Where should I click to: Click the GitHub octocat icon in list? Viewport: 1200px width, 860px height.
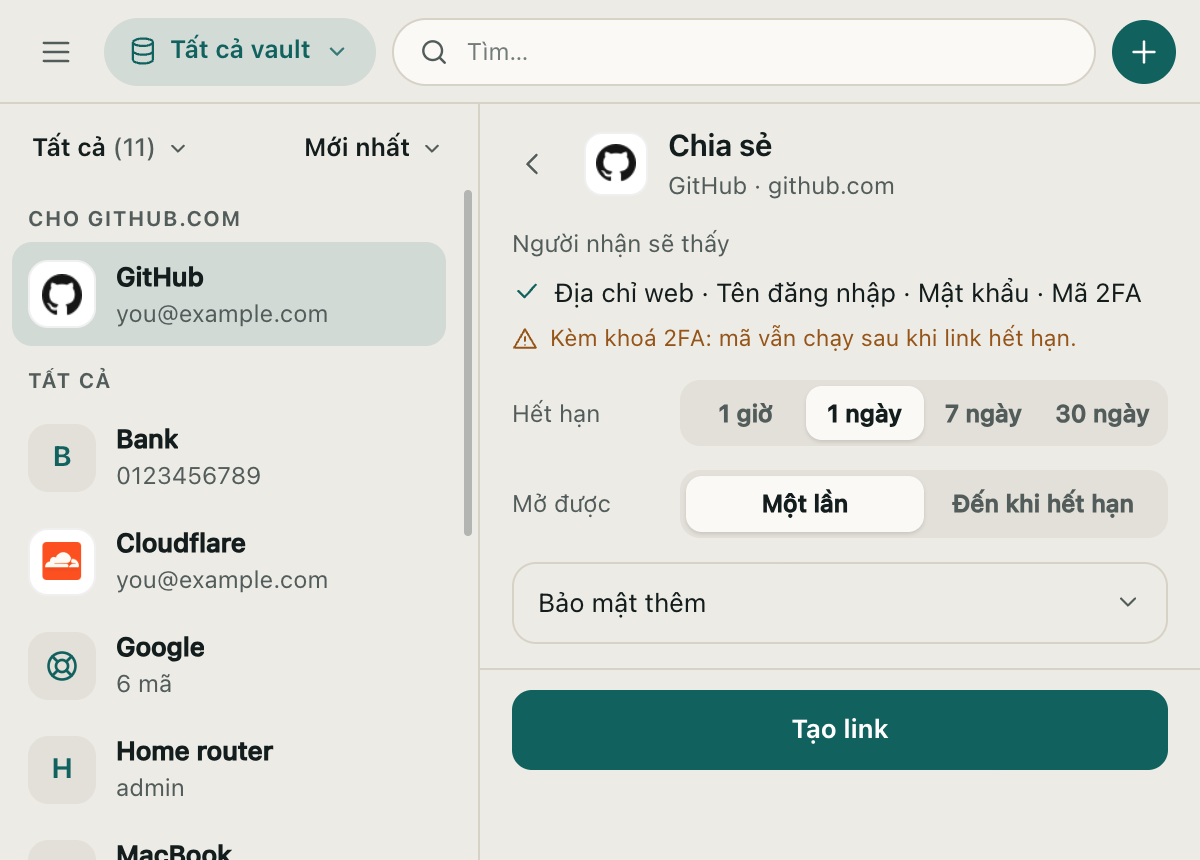click(62, 294)
